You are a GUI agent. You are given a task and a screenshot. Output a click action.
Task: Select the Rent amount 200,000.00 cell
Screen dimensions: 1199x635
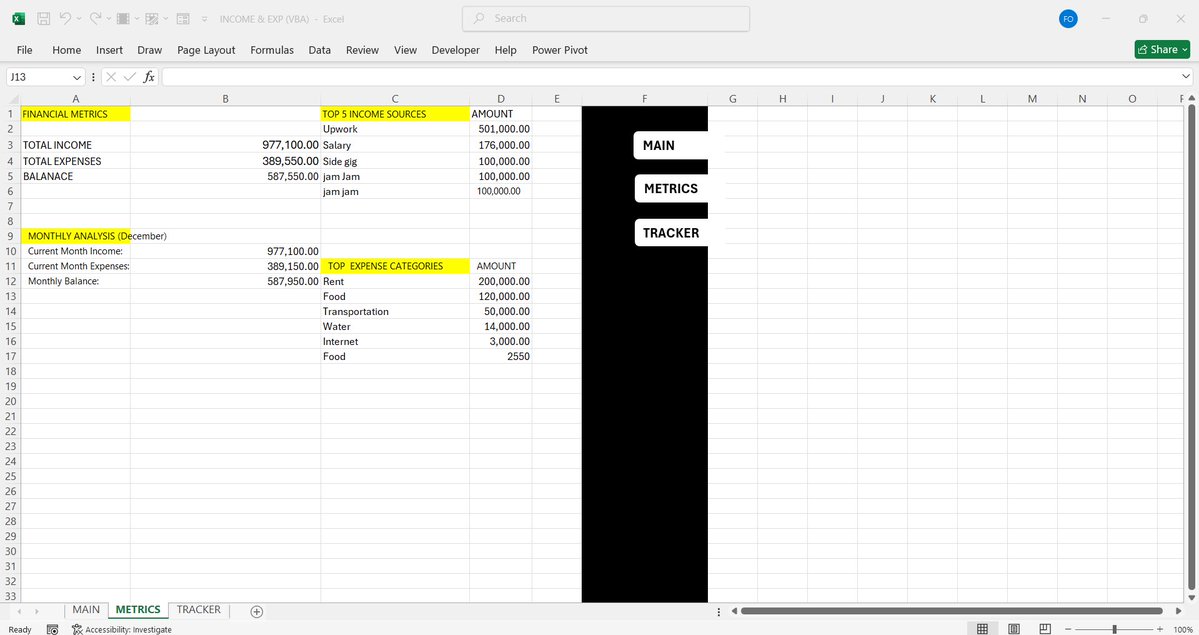point(501,281)
